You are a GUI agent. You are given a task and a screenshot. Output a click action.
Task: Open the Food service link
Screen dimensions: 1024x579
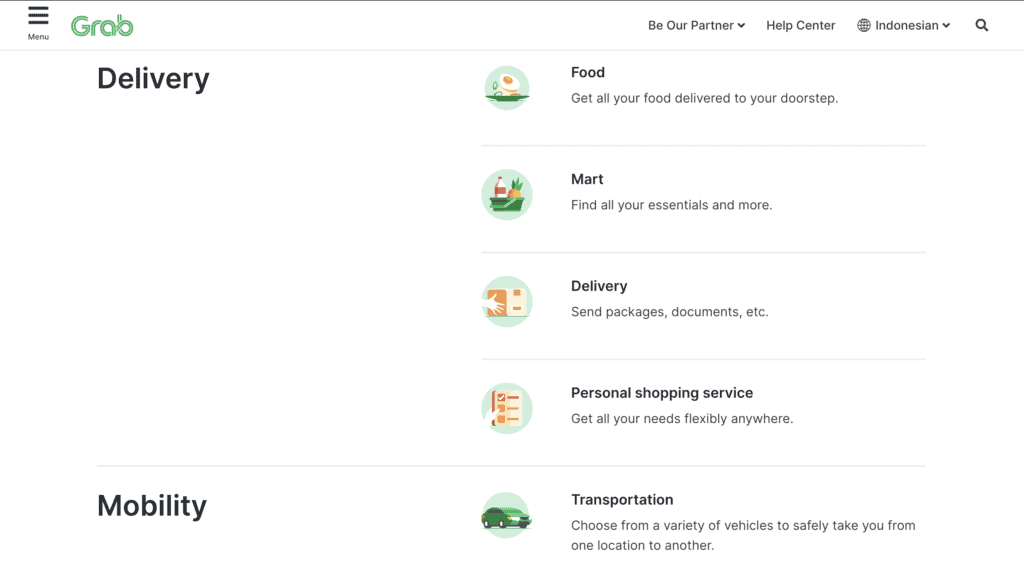(x=588, y=72)
